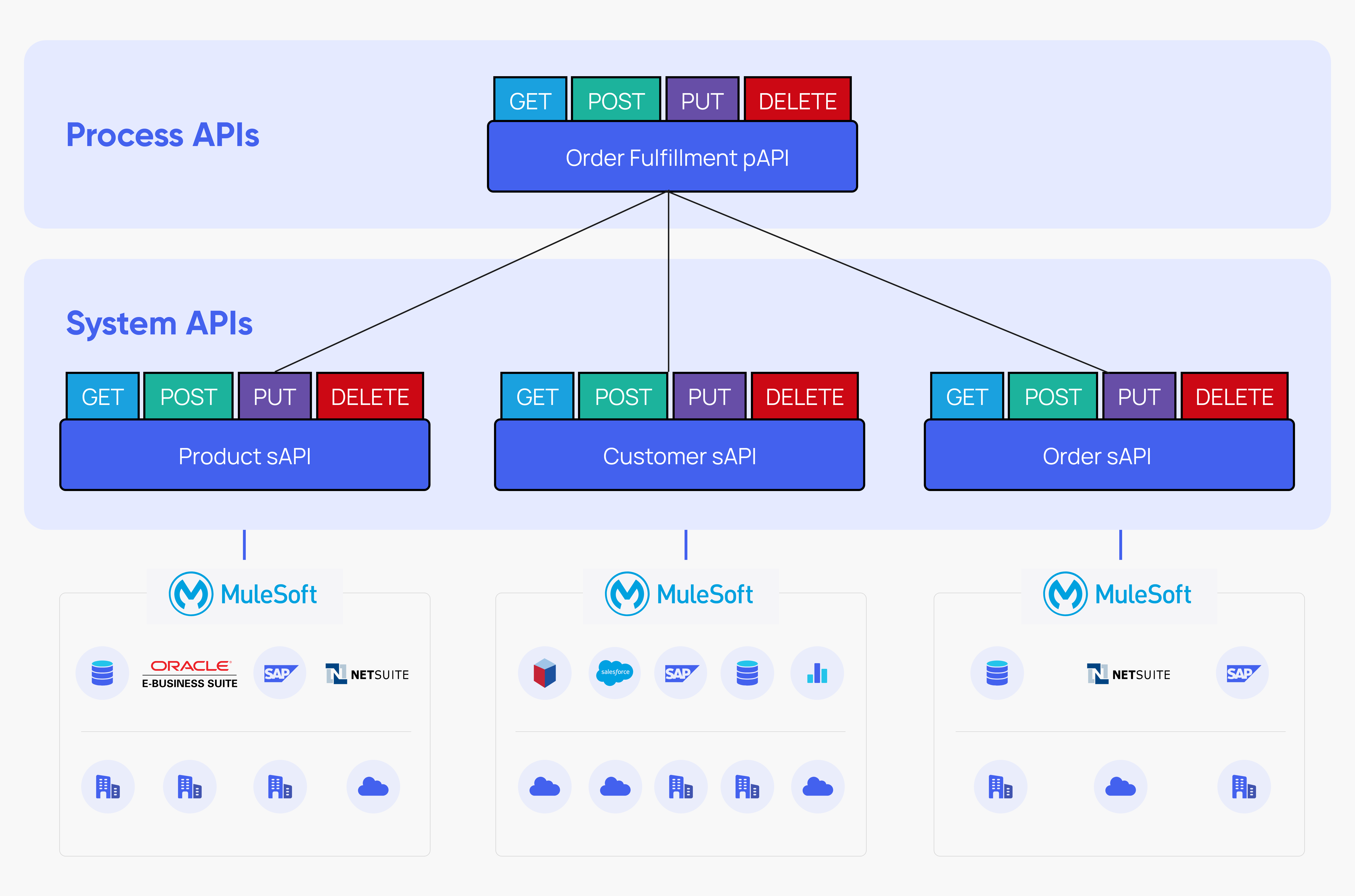Click the database icon in Order systems panel
This screenshot has height=896, width=1355.
[x=997, y=673]
